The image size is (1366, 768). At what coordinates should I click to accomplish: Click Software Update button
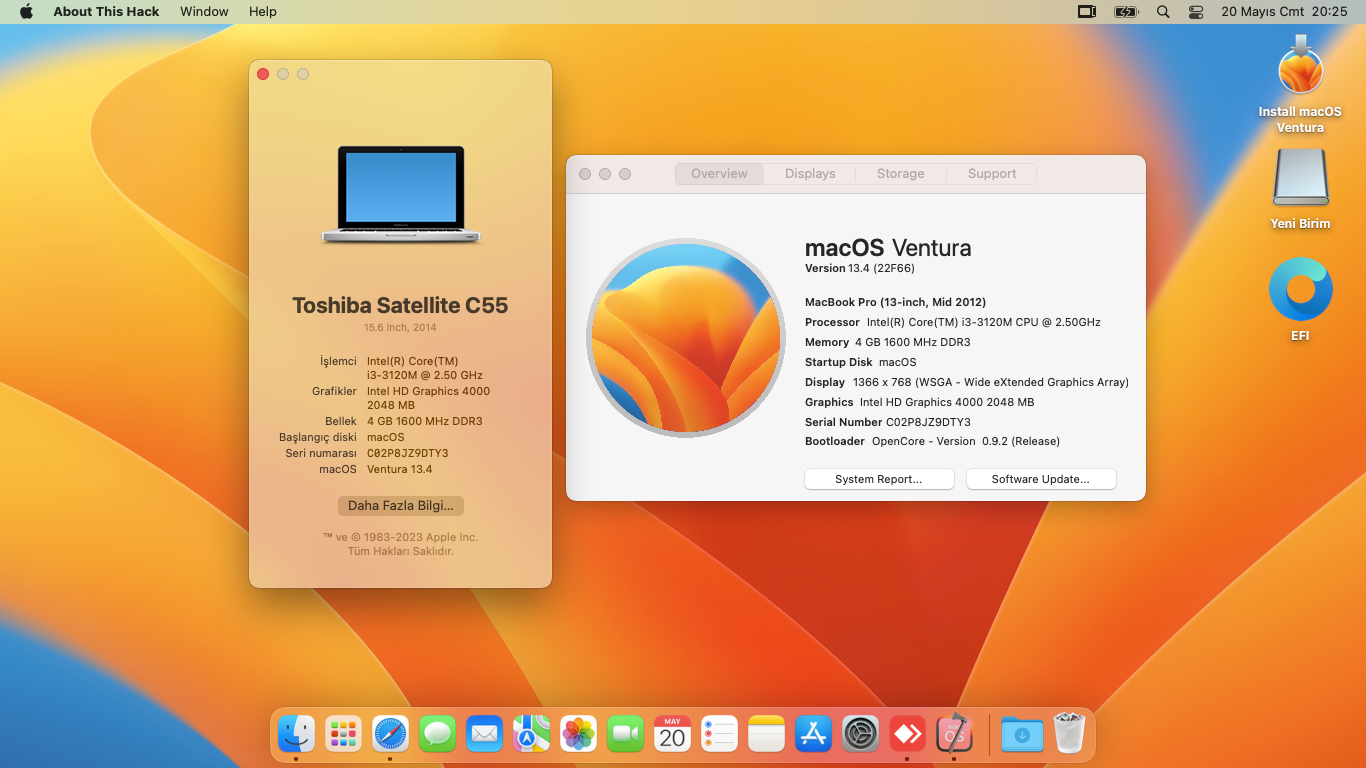pos(1041,479)
